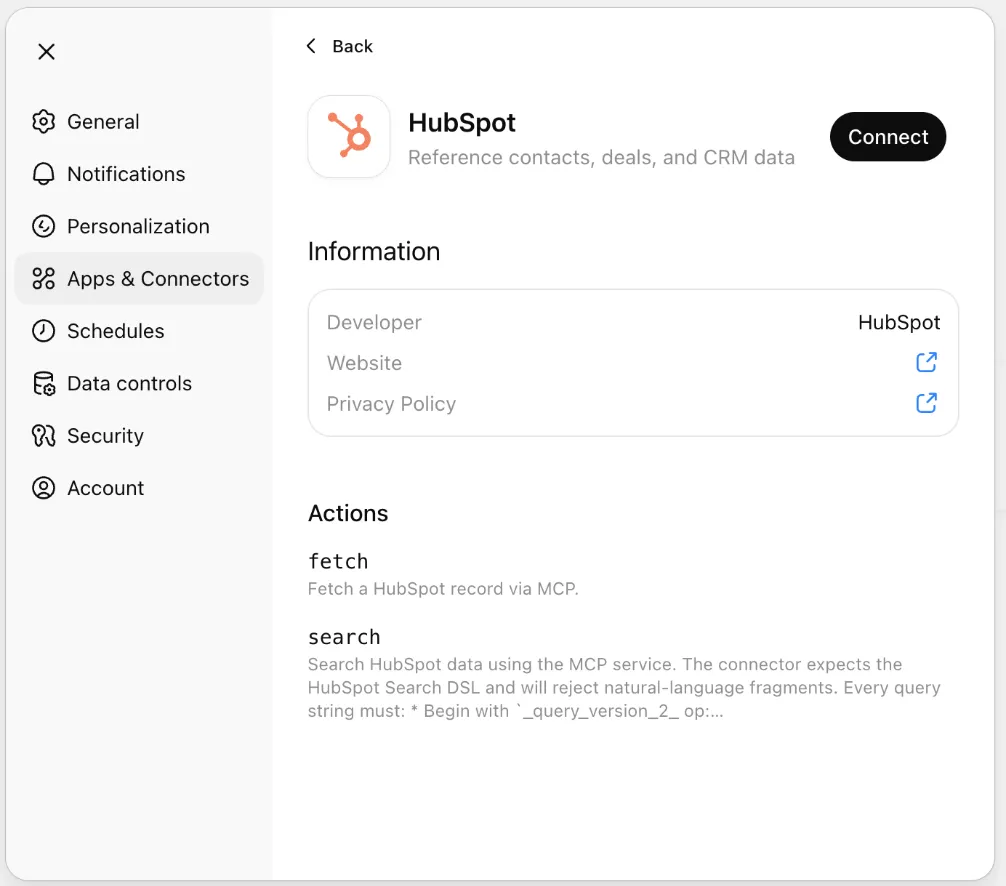
Task: Click the Connect button for HubSpot
Action: (x=887, y=137)
